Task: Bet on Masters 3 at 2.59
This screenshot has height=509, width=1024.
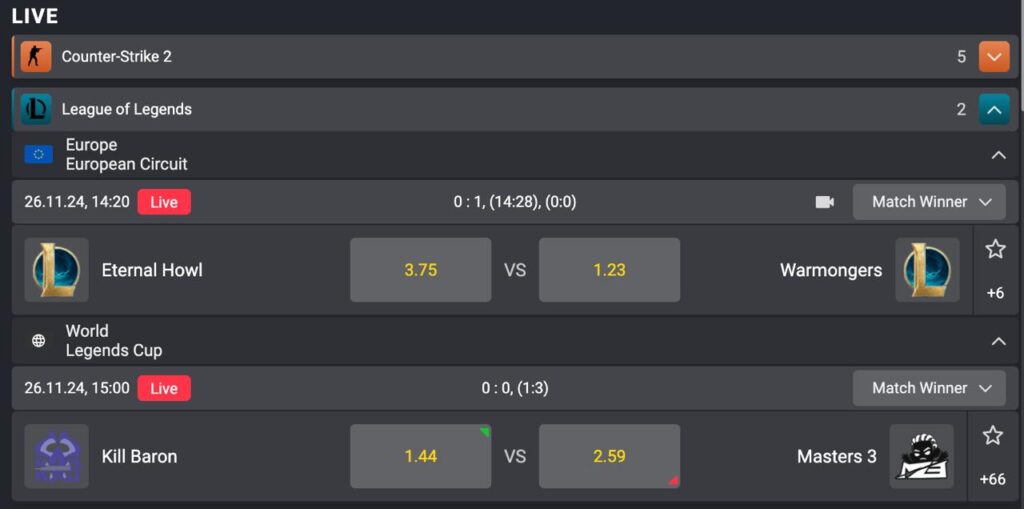Action: tap(609, 456)
